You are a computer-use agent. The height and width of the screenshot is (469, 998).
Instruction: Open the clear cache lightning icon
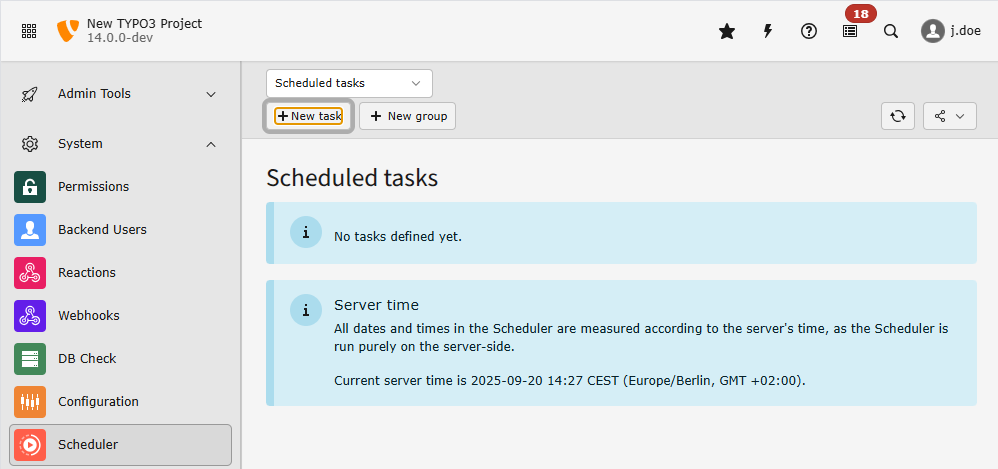(x=768, y=31)
